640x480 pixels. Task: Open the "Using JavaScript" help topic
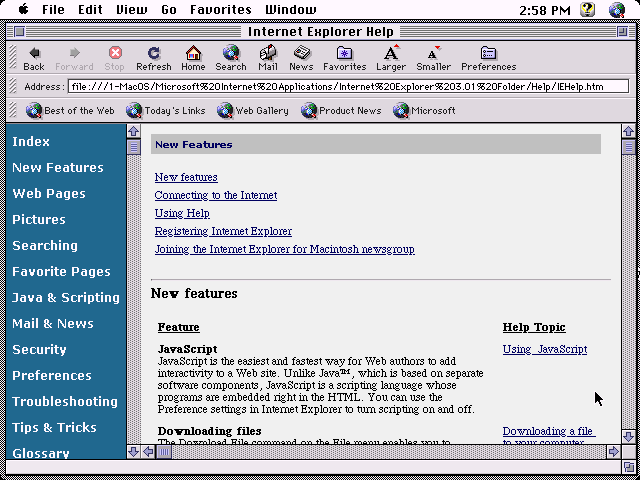click(545, 349)
